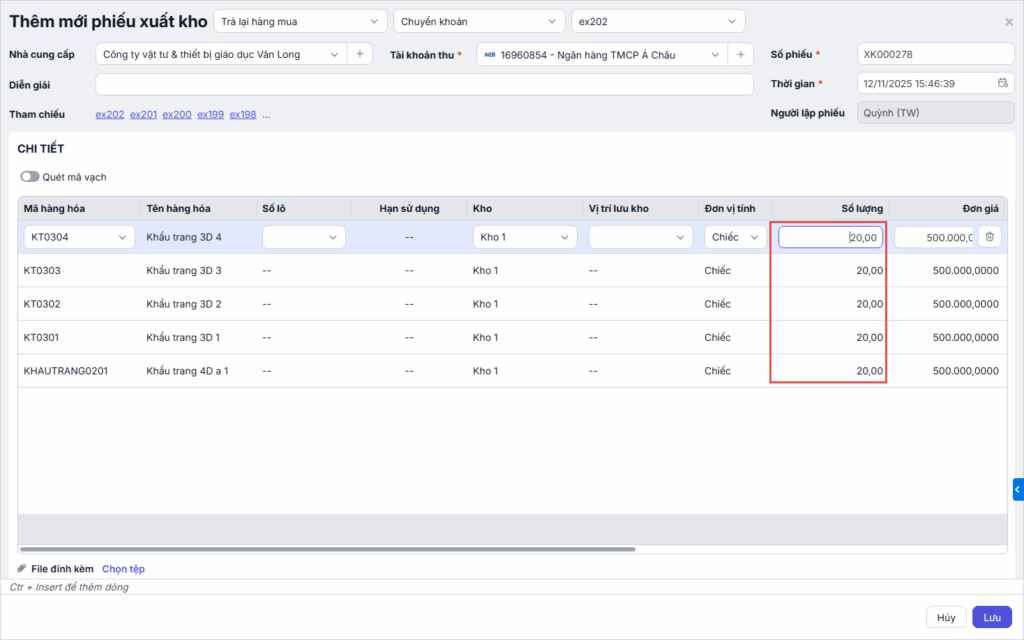
Task: Click the Diễn giải text field
Action: pyautogui.click(x=424, y=84)
